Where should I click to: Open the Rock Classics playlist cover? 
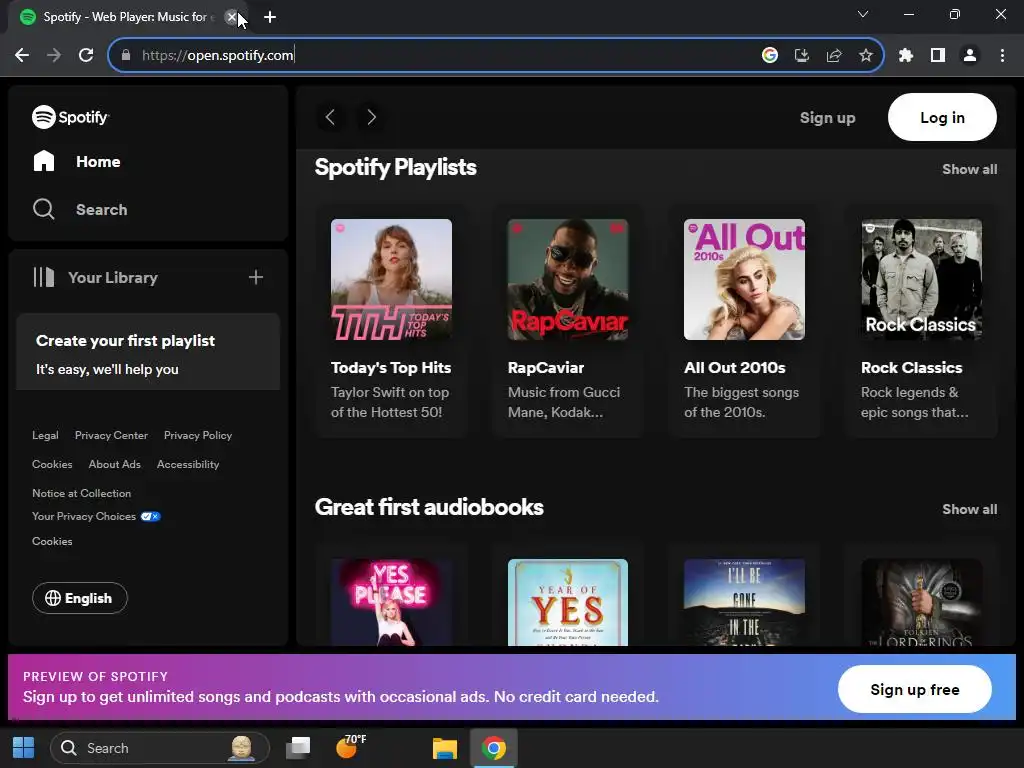click(921, 280)
